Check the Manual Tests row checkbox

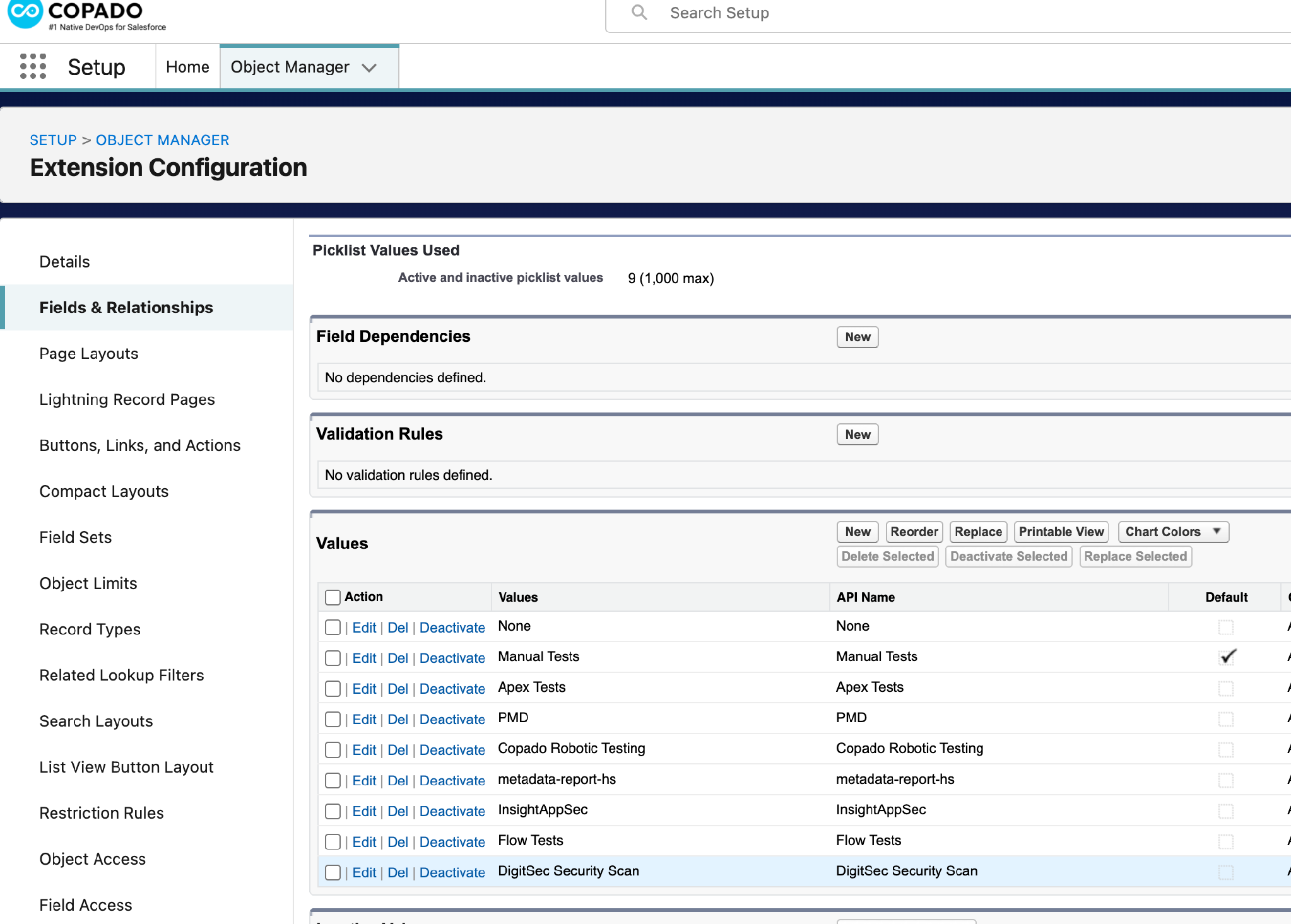(x=333, y=658)
